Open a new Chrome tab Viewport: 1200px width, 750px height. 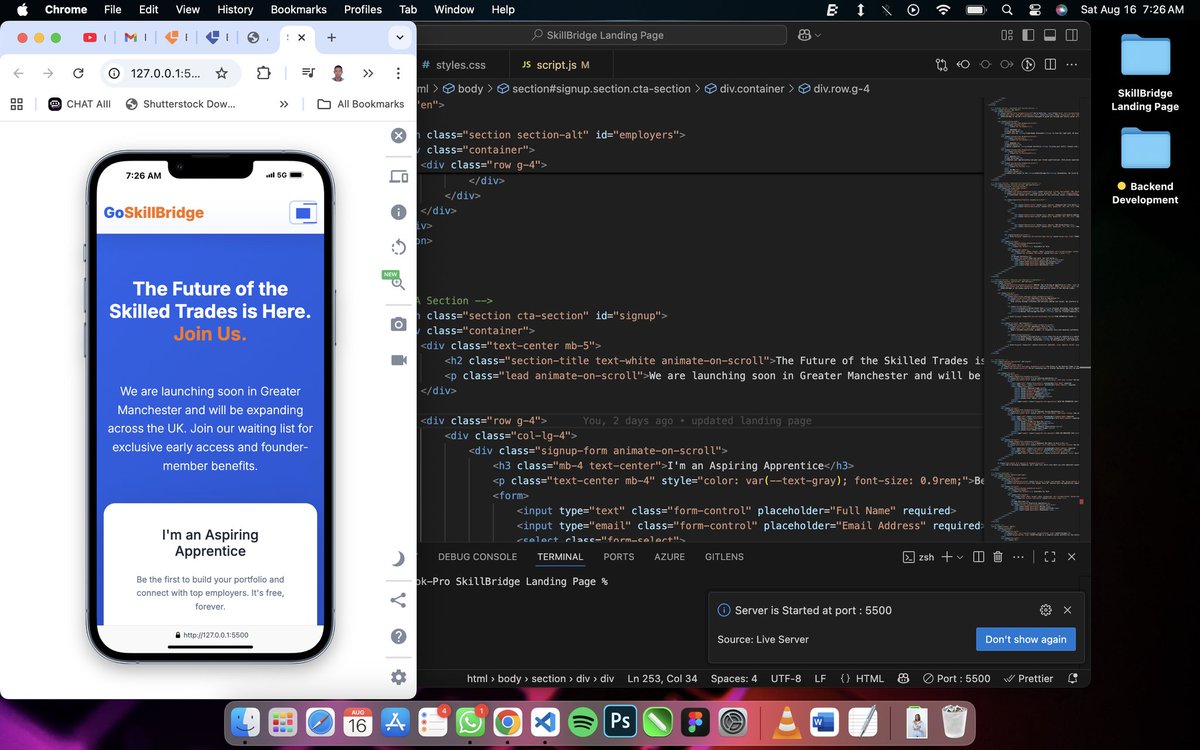[x=331, y=38]
